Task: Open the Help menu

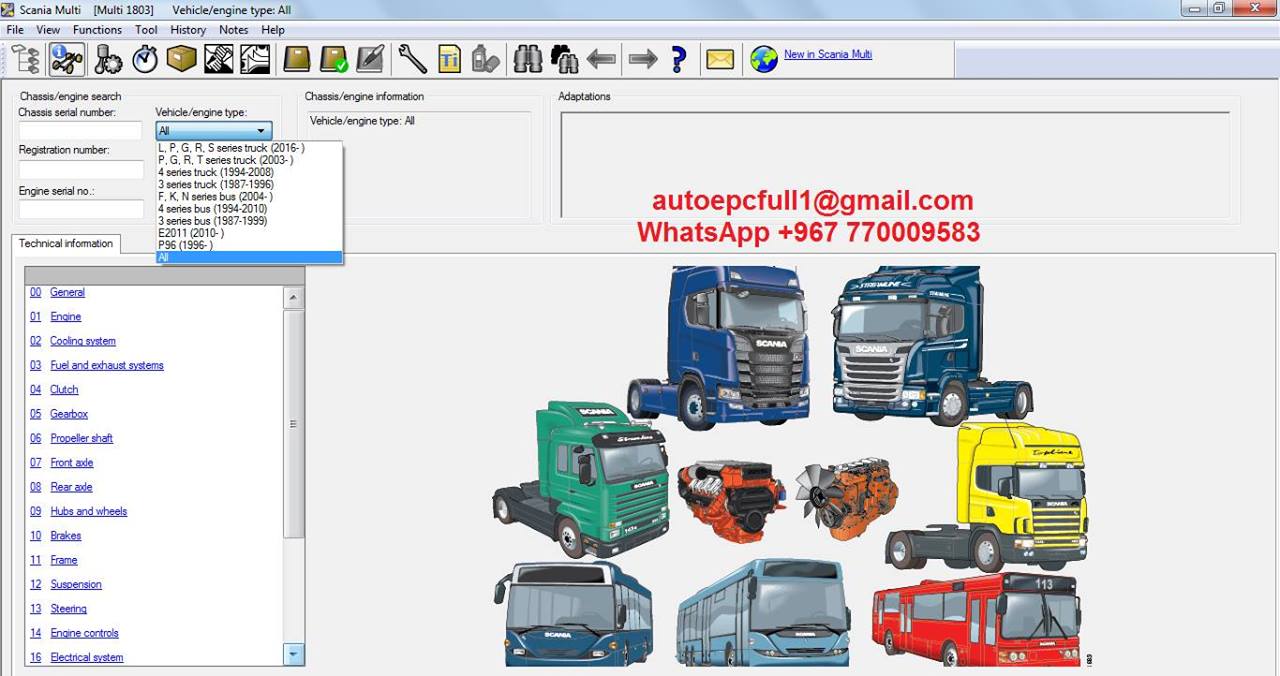Action: pos(273,30)
